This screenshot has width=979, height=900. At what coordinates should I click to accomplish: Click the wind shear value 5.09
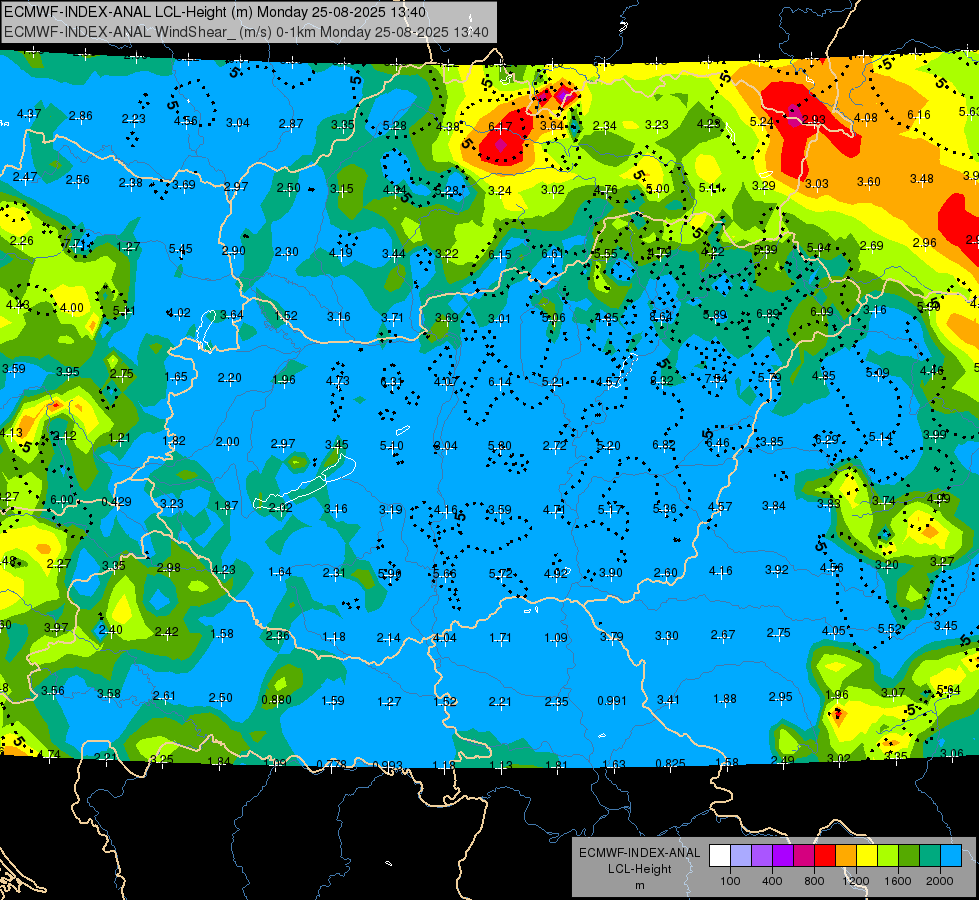click(877, 373)
